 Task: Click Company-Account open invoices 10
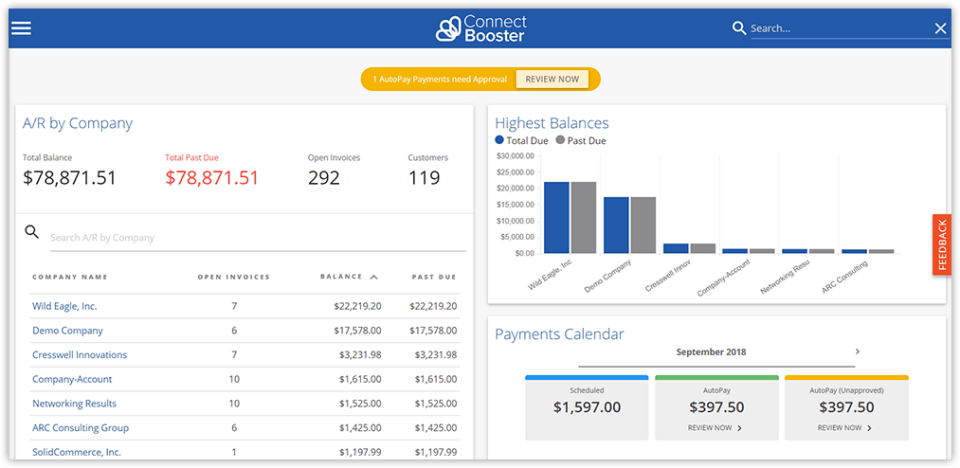[234, 379]
